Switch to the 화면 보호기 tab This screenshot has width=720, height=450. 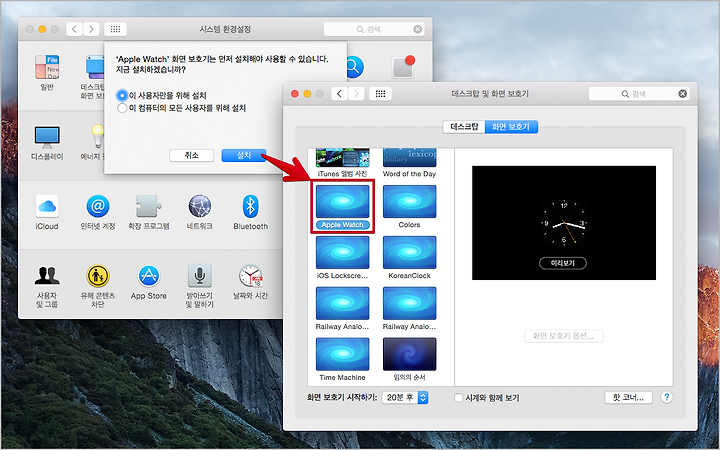click(511, 127)
